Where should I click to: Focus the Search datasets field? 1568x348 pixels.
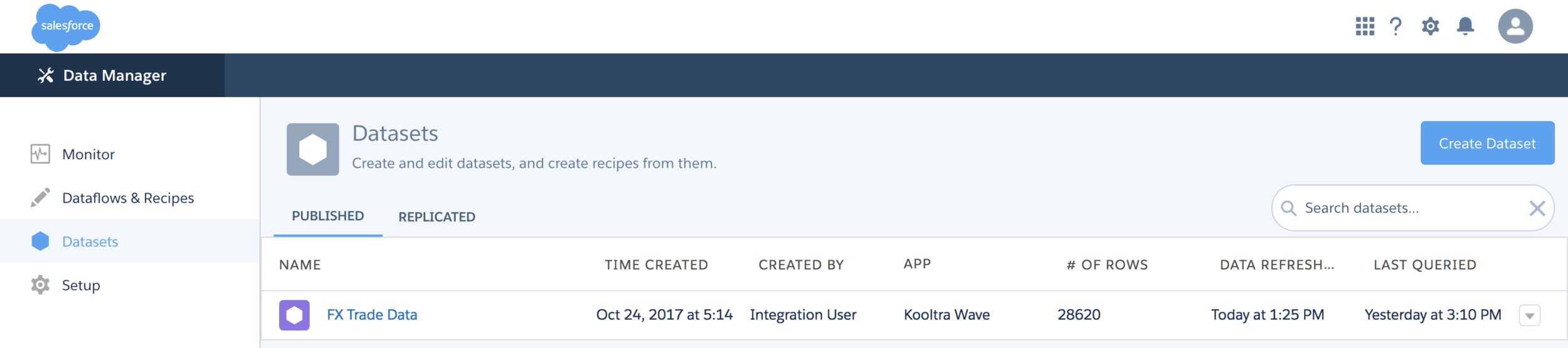(1412, 208)
